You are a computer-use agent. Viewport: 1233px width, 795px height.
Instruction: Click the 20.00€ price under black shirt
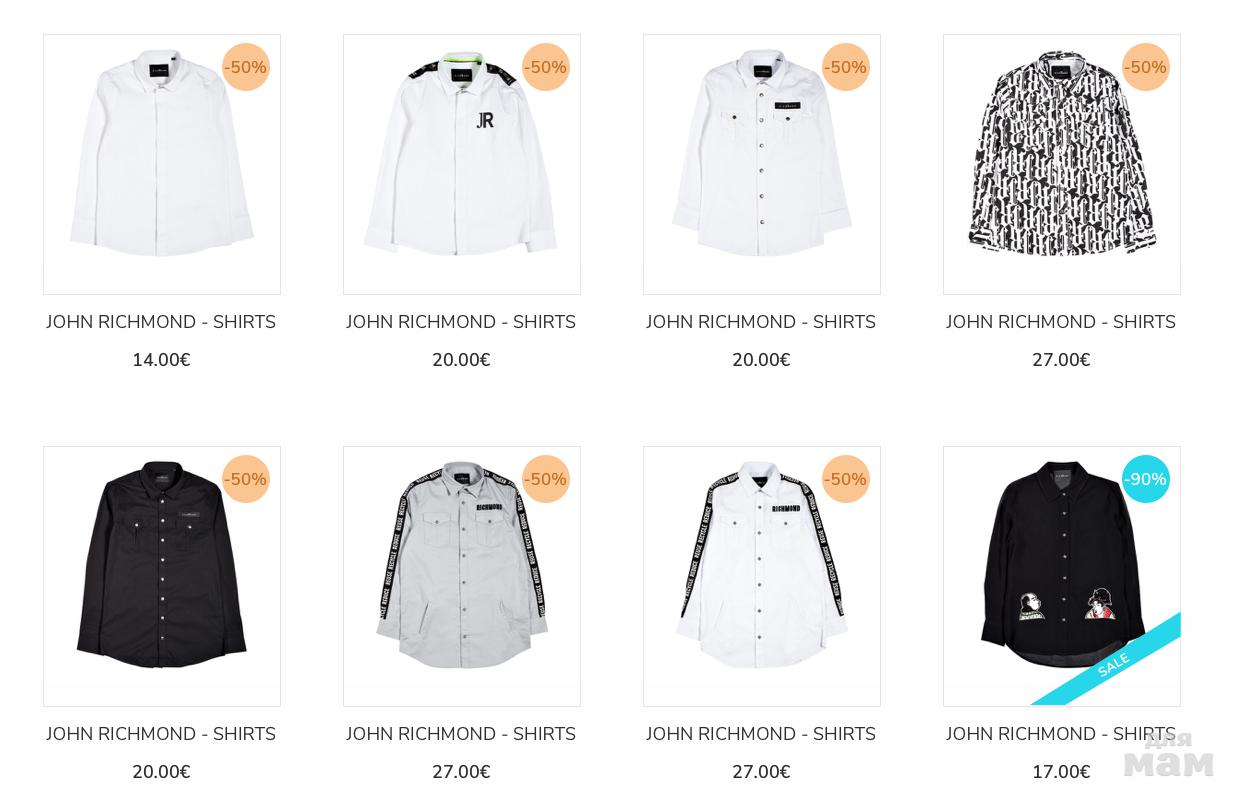pyautogui.click(x=161, y=772)
